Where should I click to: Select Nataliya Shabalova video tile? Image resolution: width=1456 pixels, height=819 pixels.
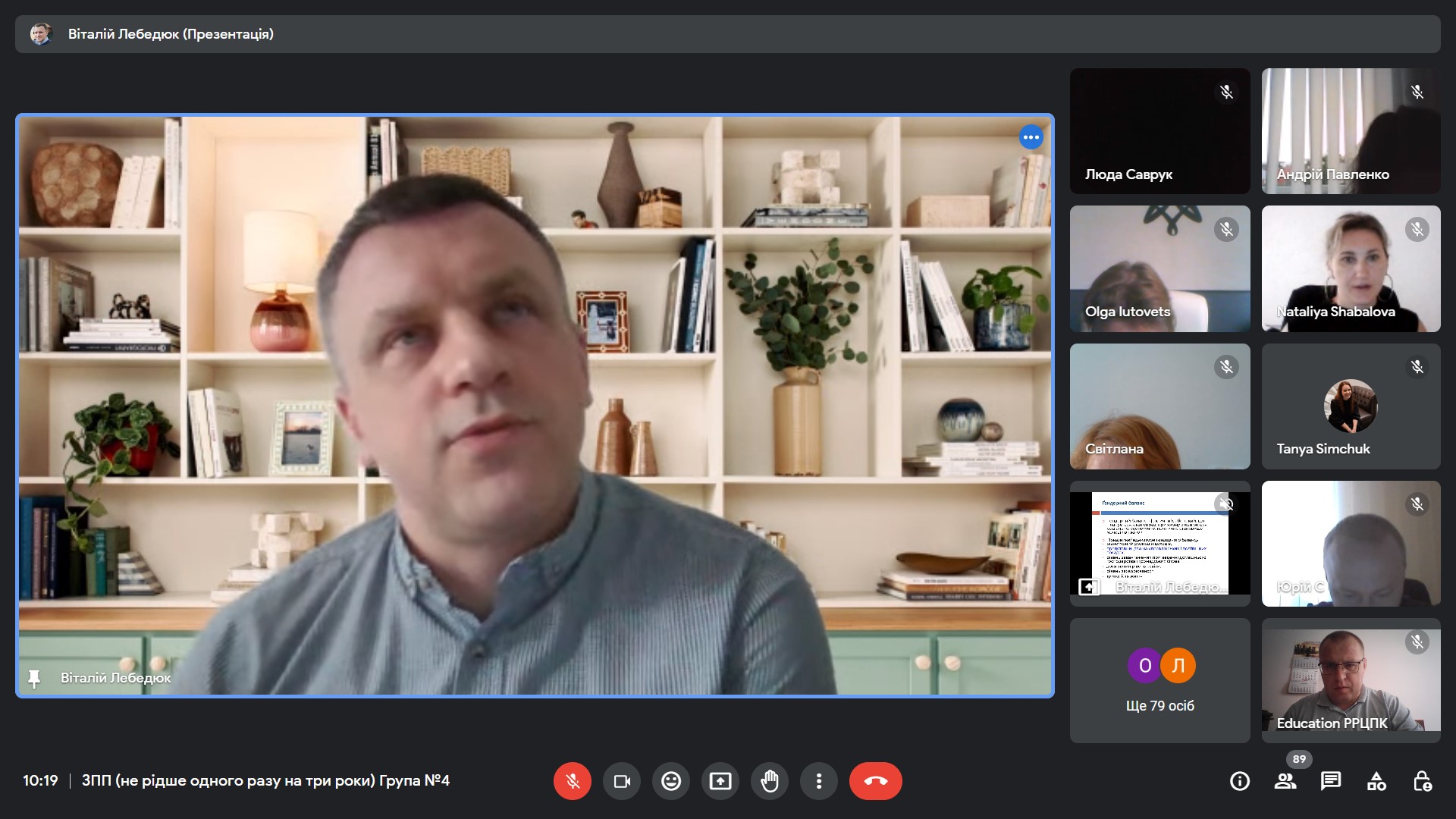pyautogui.click(x=1351, y=268)
